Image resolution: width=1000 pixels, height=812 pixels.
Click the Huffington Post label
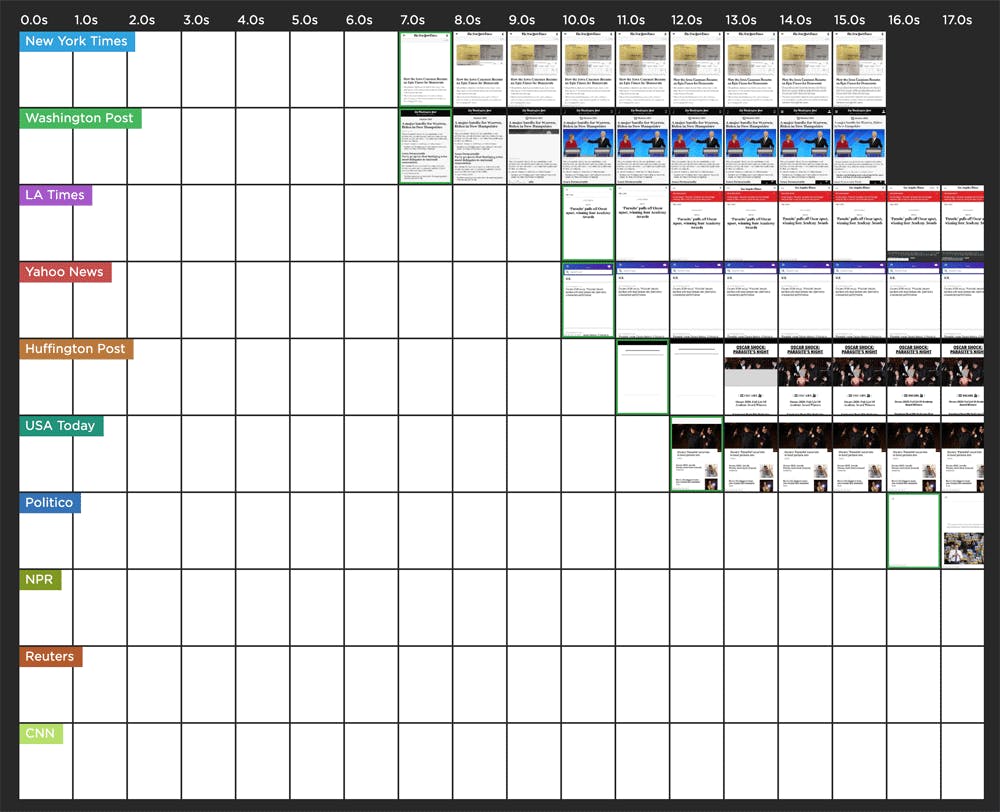tap(76, 349)
